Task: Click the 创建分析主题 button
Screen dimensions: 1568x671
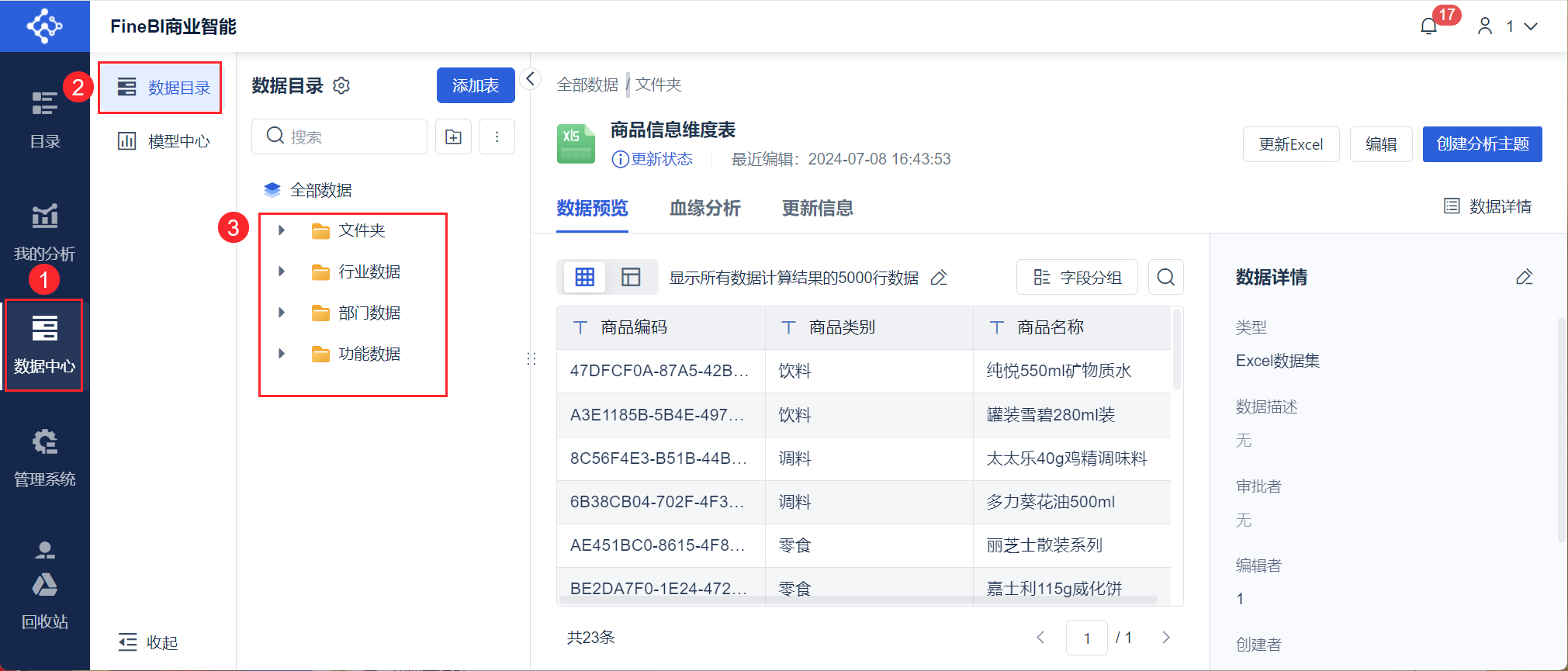Action: 1483,144
